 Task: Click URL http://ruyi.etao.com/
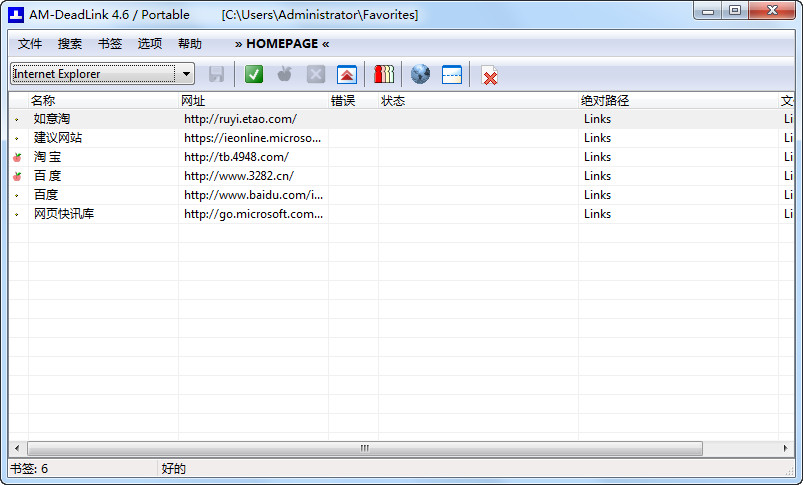pyautogui.click(x=240, y=119)
